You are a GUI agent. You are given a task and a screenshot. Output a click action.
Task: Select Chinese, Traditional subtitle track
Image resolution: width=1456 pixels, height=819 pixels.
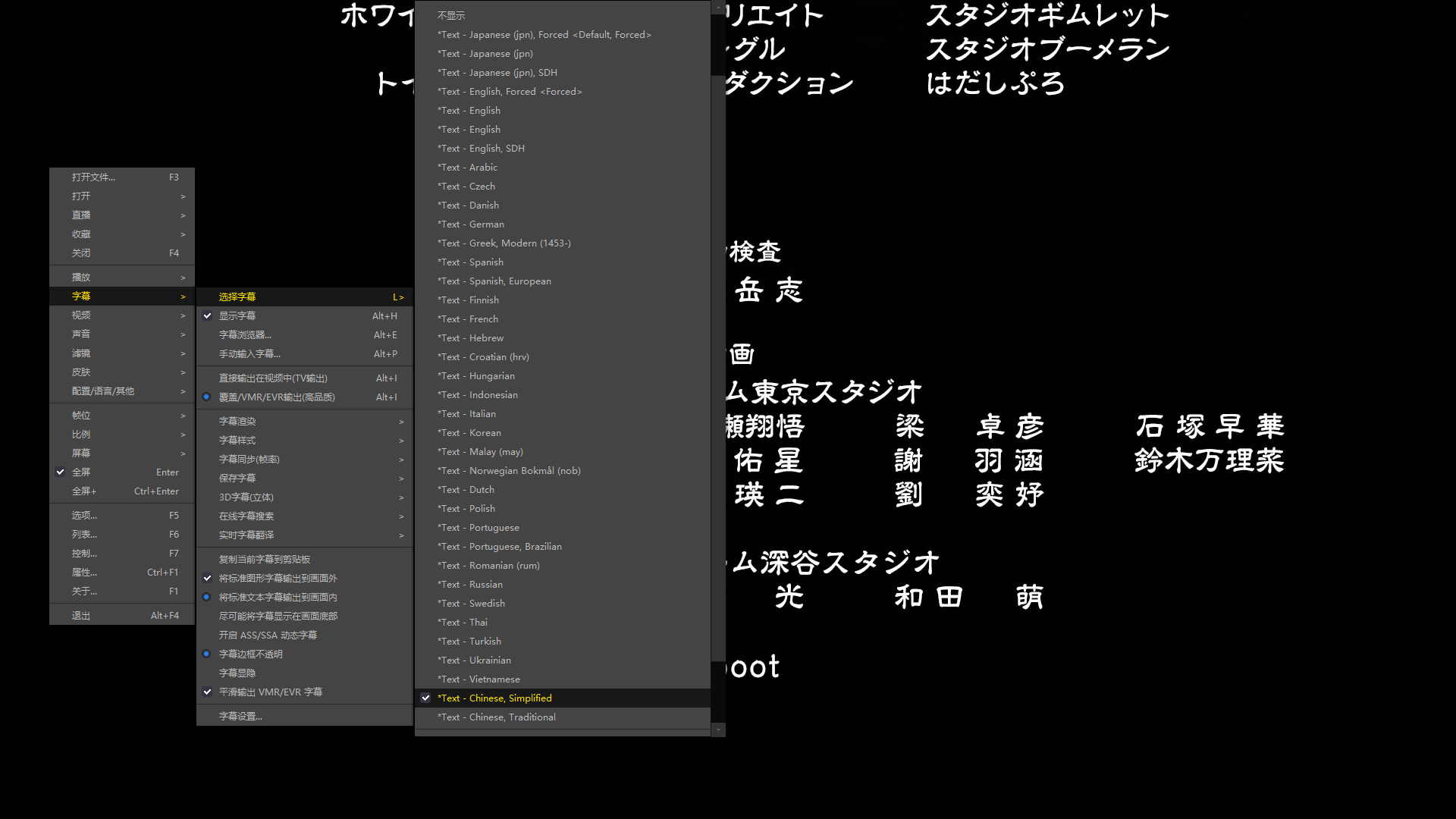(563, 717)
